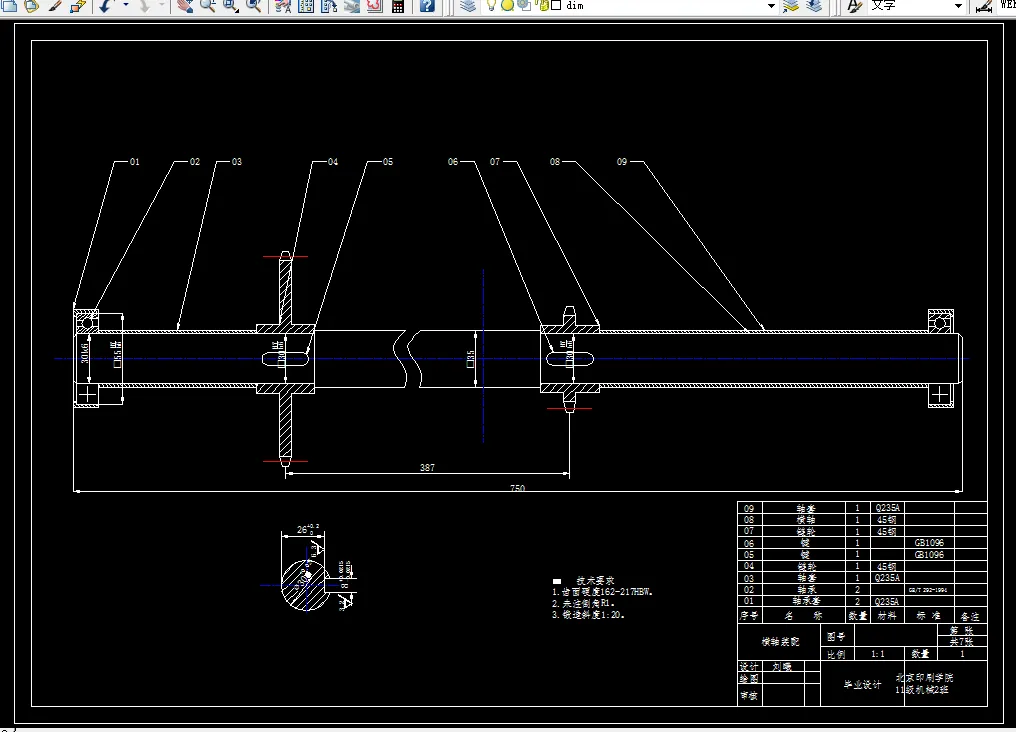Select part balloon label 01
1016x732 pixels.
pos(135,161)
